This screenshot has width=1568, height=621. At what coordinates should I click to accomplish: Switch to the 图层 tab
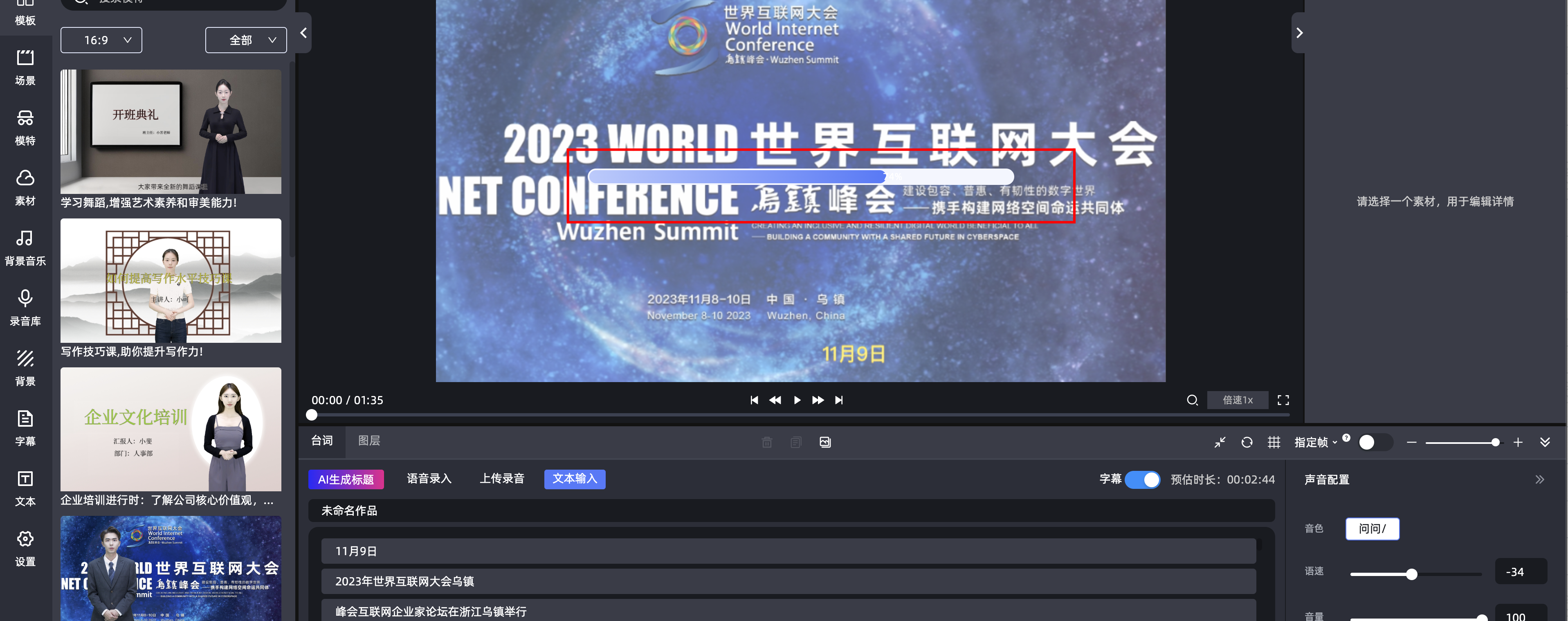(369, 441)
